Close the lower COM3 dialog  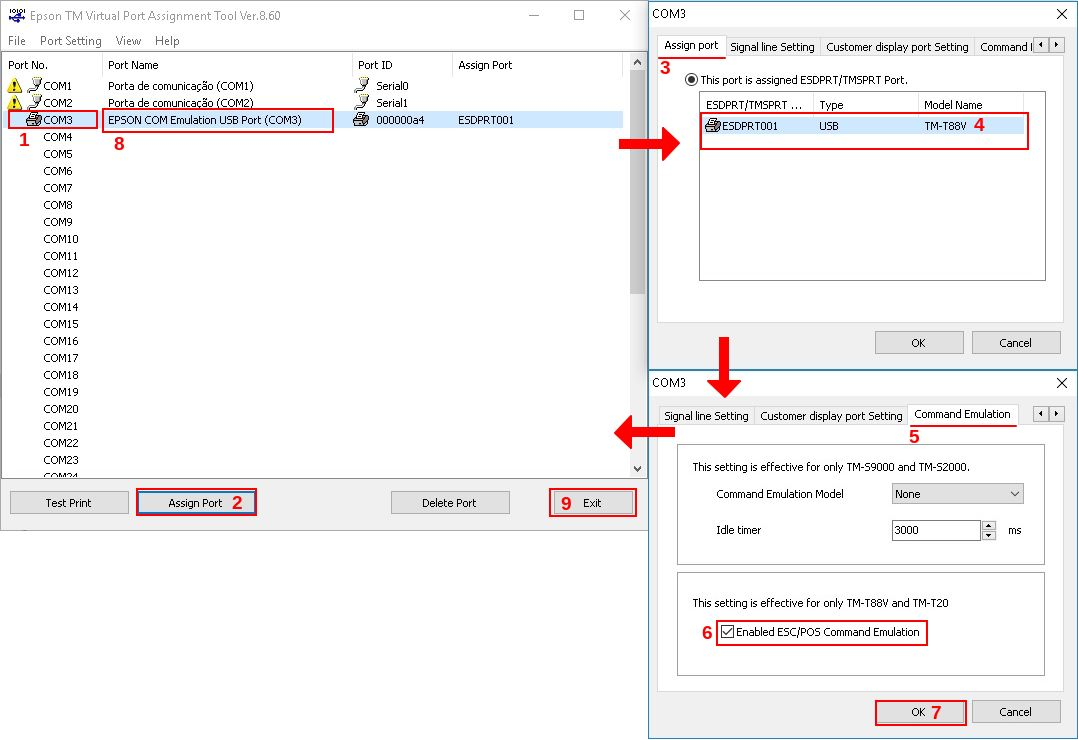(x=1062, y=382)
